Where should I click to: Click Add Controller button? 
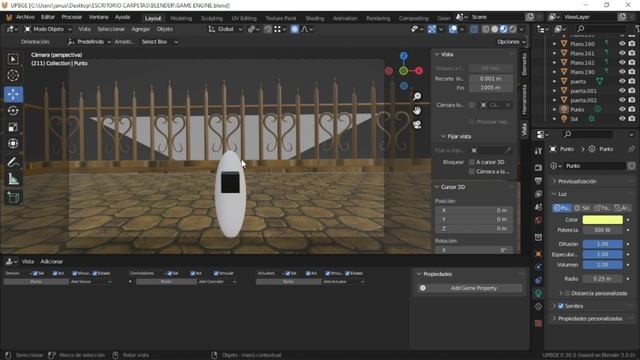[217, 282]
